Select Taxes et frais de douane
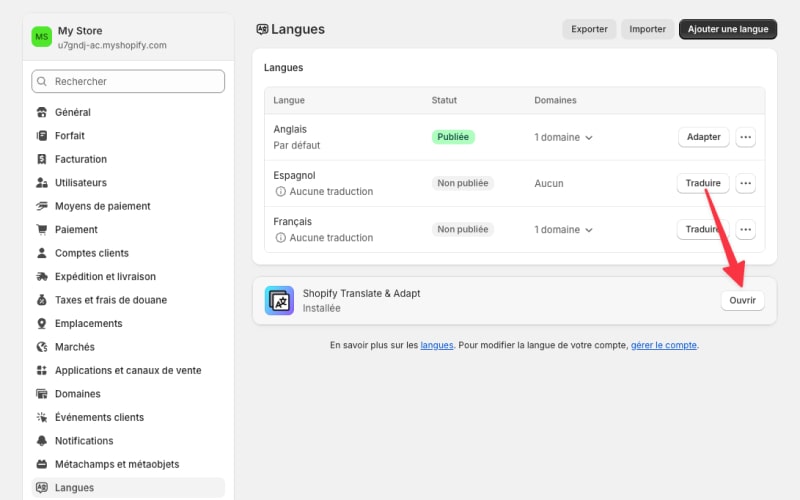The width and height of the screenshot is (800, 500). click(x=110, y=300)
